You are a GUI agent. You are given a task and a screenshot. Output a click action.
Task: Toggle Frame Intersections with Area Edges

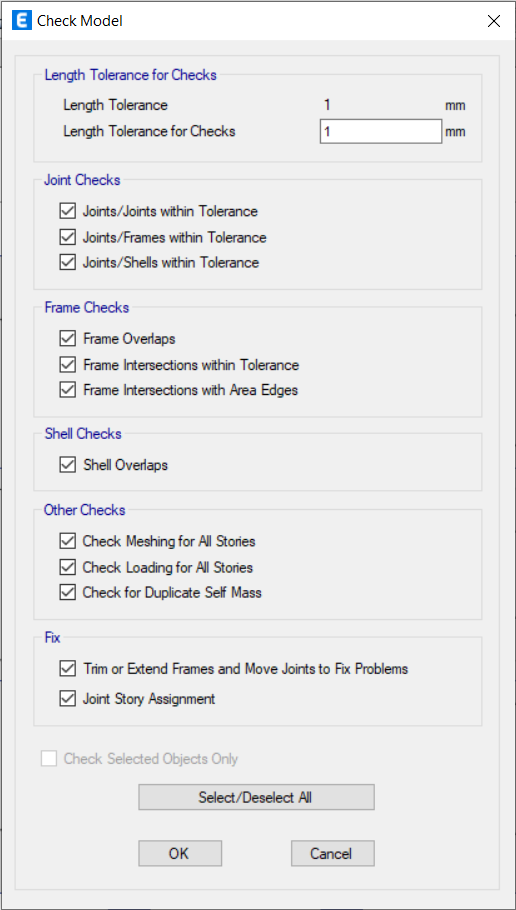click(x=67, y=390)
